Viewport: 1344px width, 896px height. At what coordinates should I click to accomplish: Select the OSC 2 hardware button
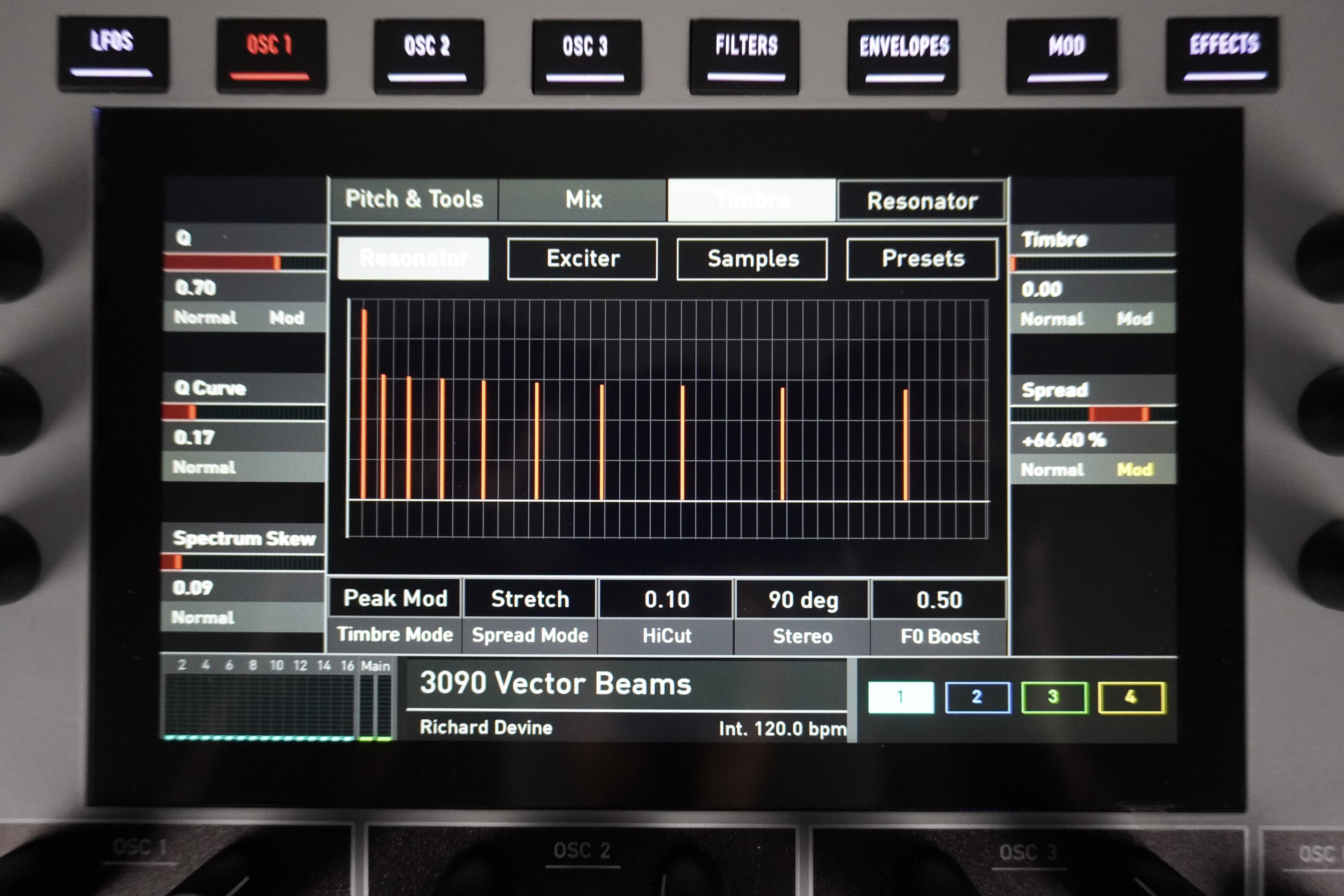pos(428,56)
